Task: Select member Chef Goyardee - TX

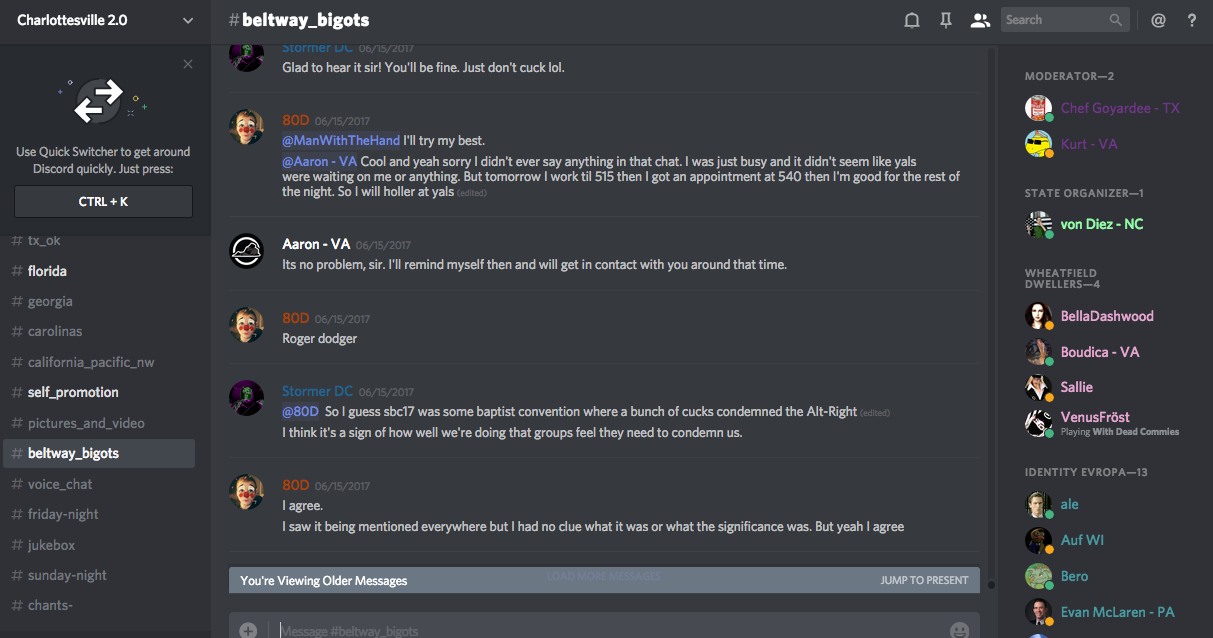Action: [1120, 108]
